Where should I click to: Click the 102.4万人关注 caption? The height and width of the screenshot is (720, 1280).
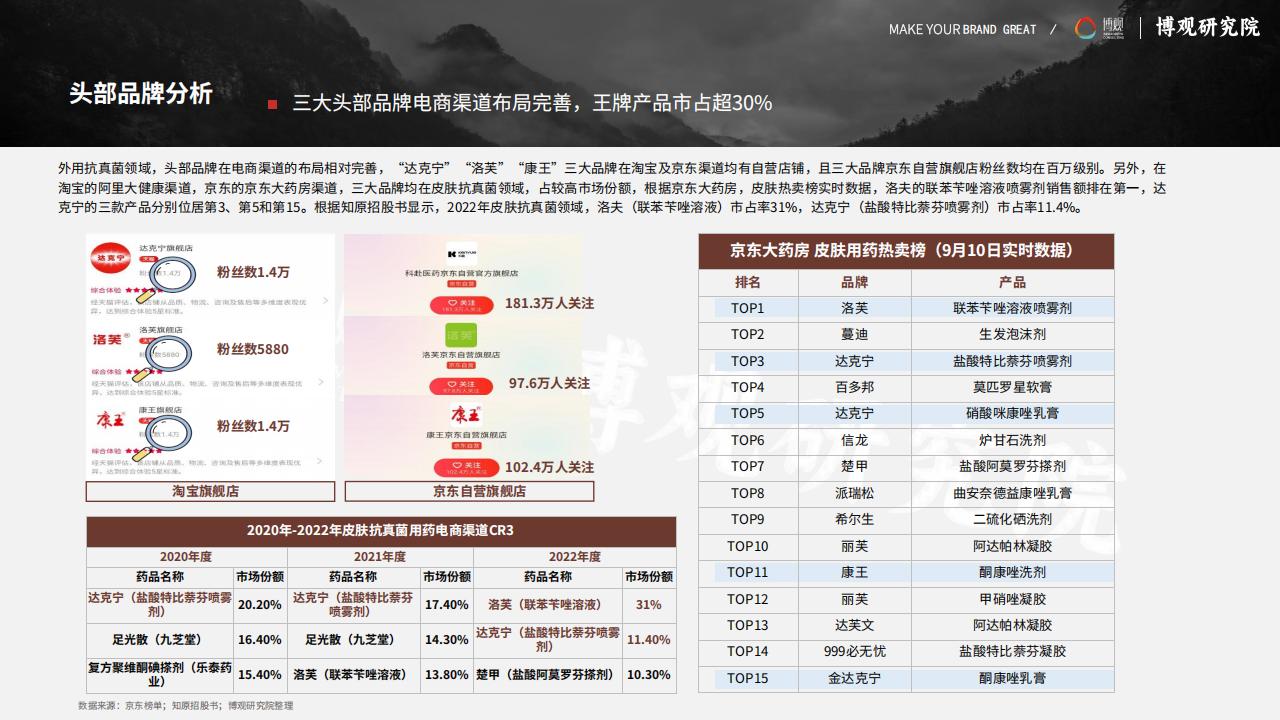pyautogui.click(x=549, y=467)
